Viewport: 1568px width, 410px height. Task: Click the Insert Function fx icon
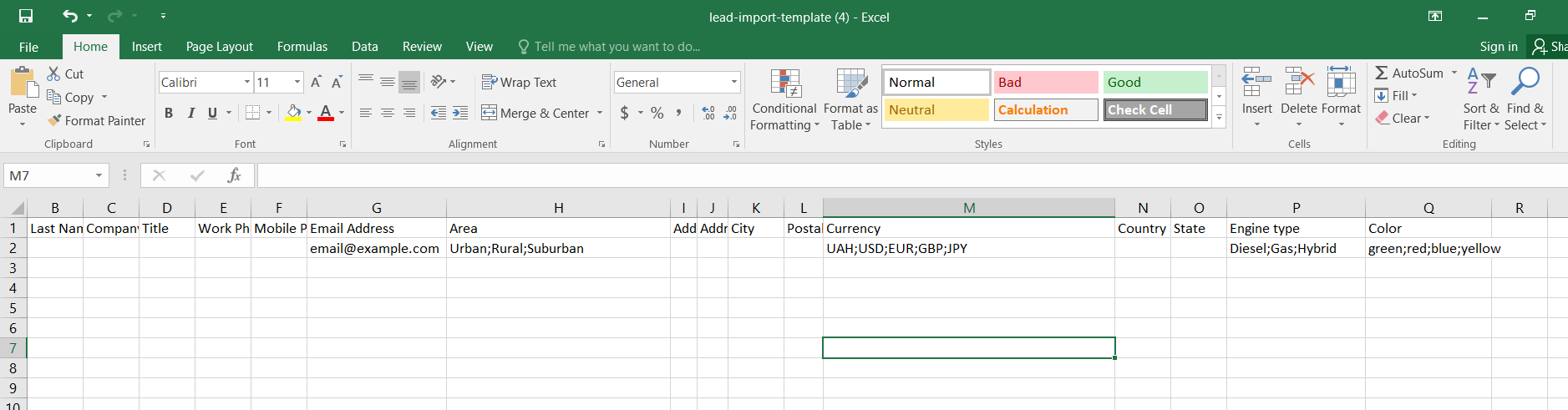(235, 175)
